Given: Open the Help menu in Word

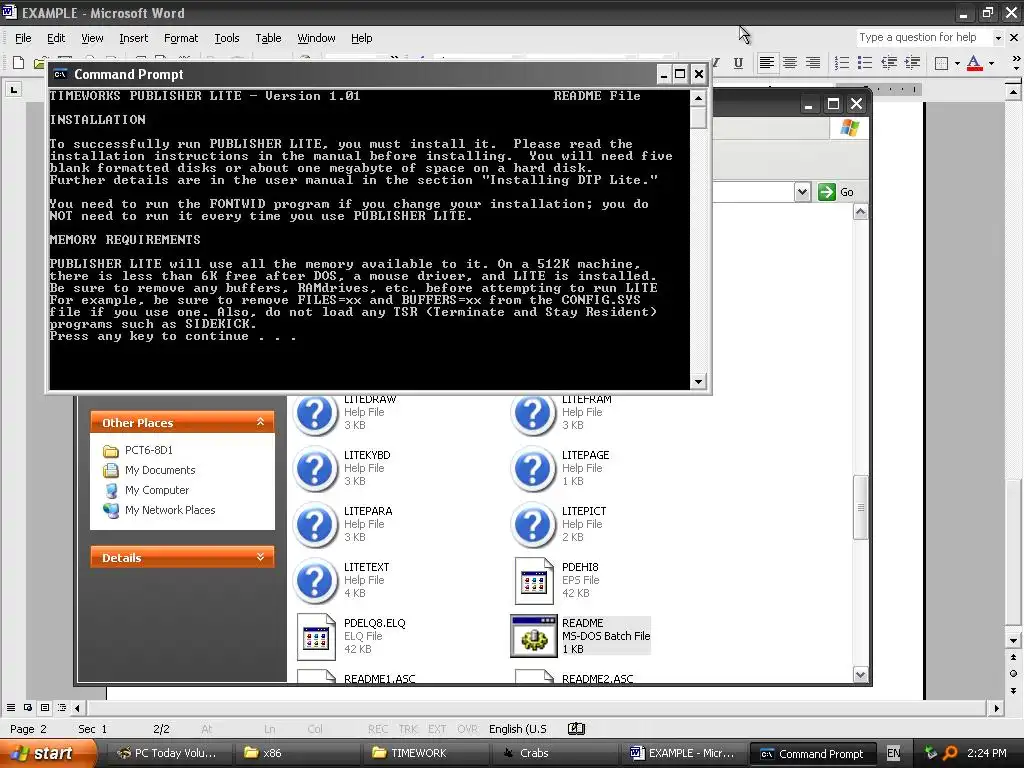Looking at the screenshot, I should pos(361,38).
